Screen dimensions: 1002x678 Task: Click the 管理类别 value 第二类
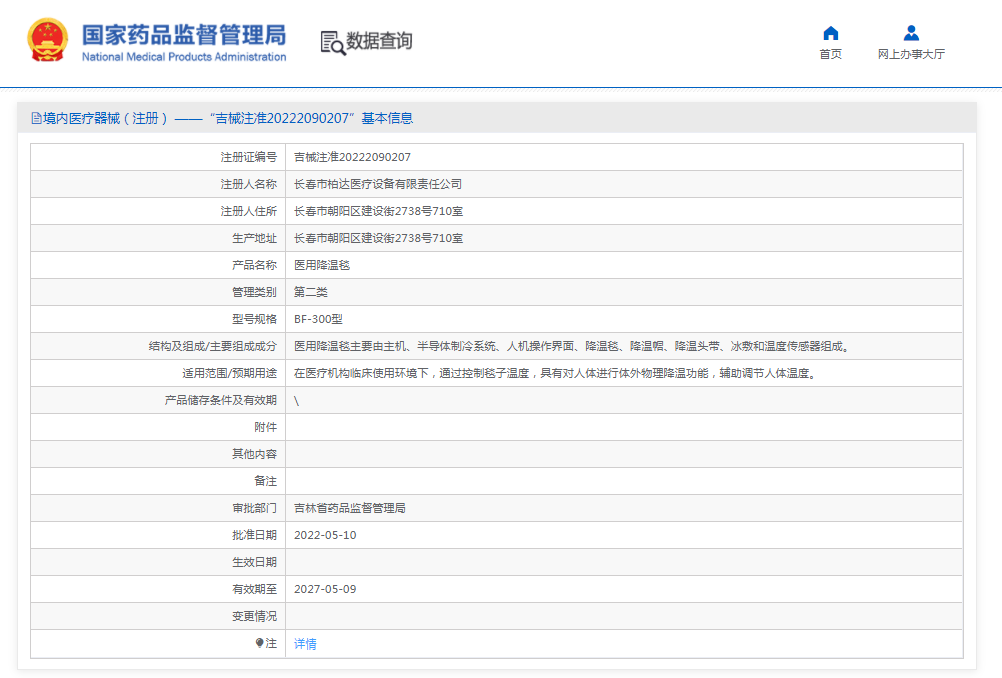click(310, 292)
